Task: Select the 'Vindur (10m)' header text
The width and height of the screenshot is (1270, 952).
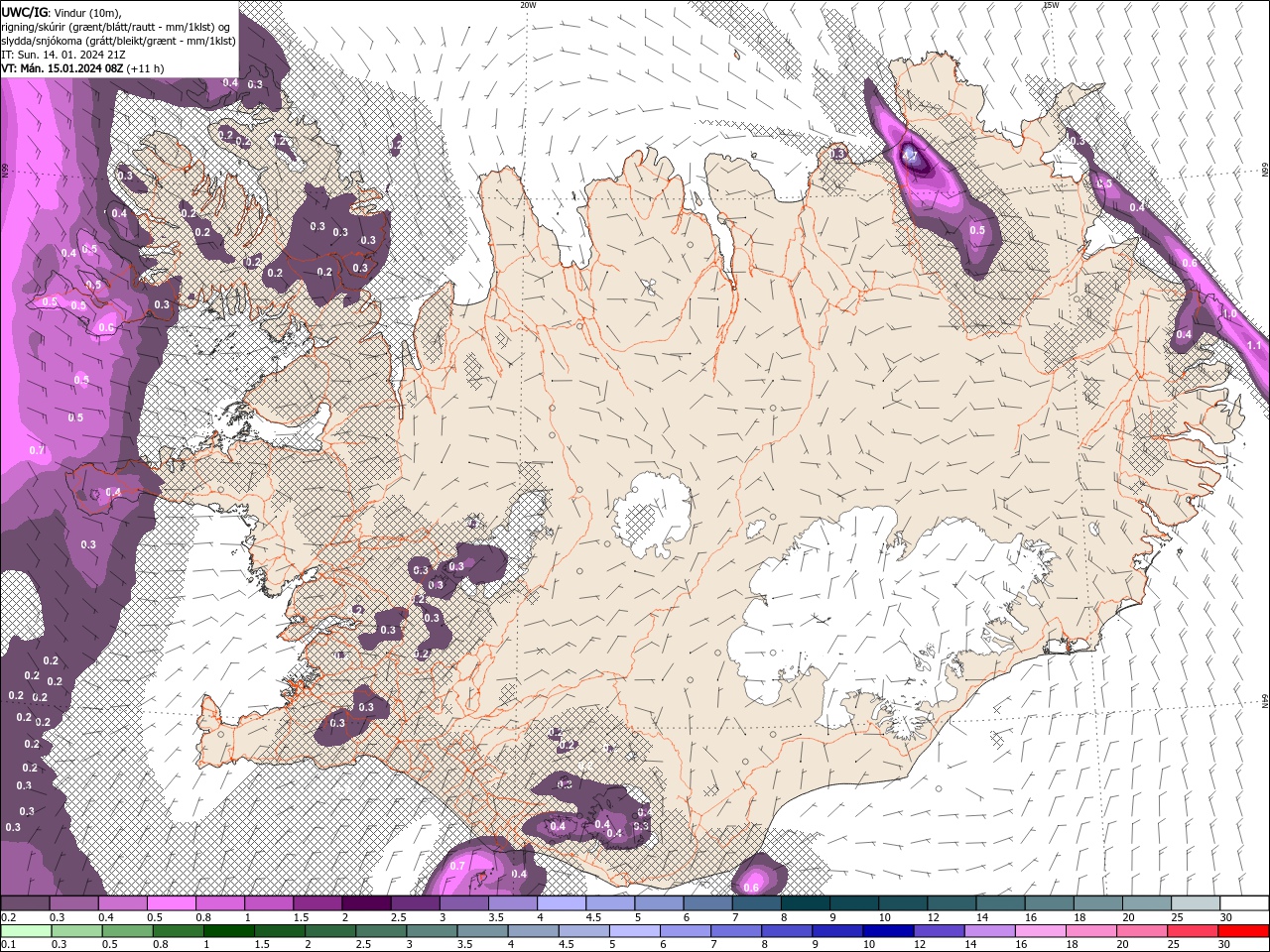Action: click(88, 12)
